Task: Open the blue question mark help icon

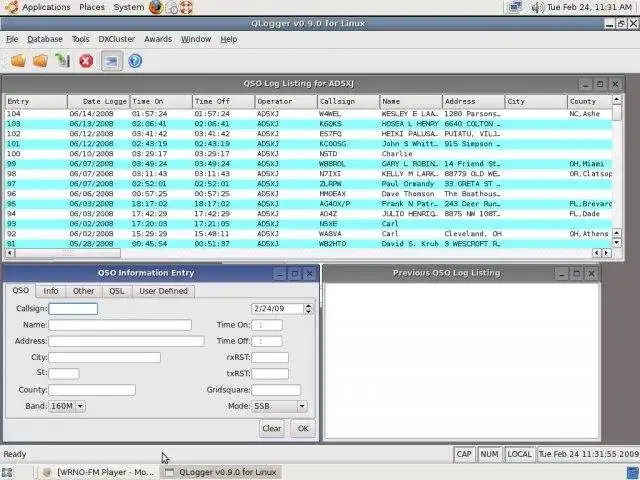Action: tap(135, 61)
